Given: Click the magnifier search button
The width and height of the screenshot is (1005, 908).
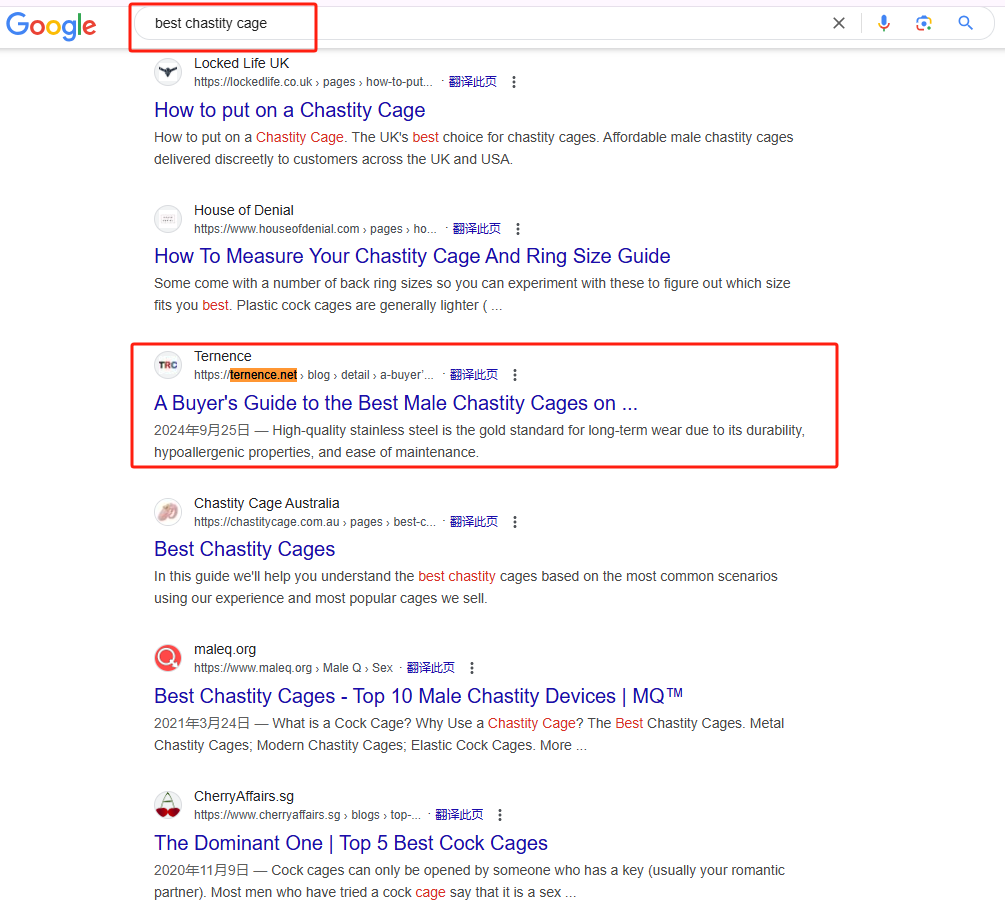Looking at the screenshot, I should click(965, 24).
